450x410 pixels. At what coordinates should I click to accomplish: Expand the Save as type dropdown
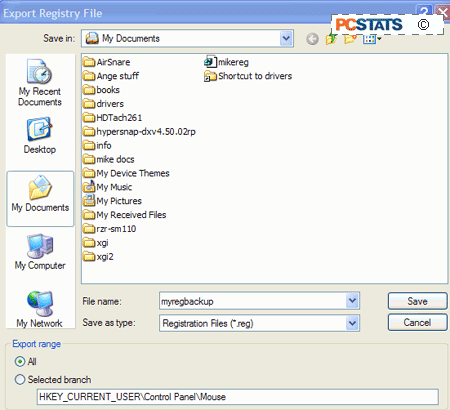tap(352, 323)
